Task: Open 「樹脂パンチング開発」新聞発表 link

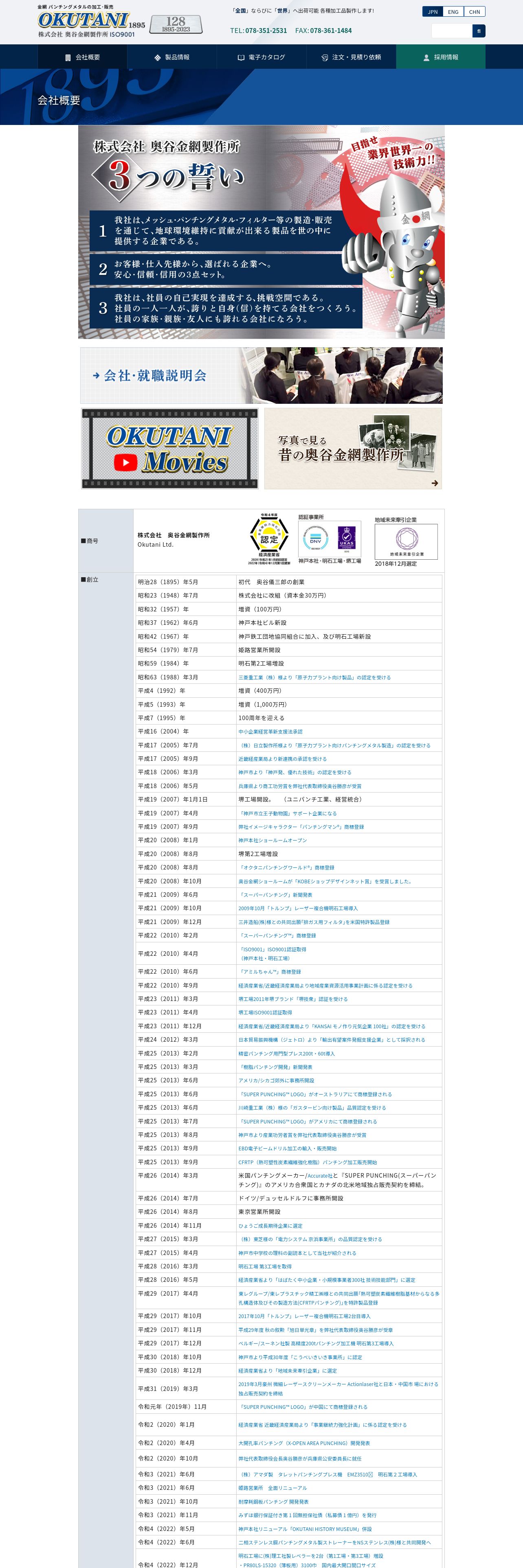Action: click(x=275, y=1067)
